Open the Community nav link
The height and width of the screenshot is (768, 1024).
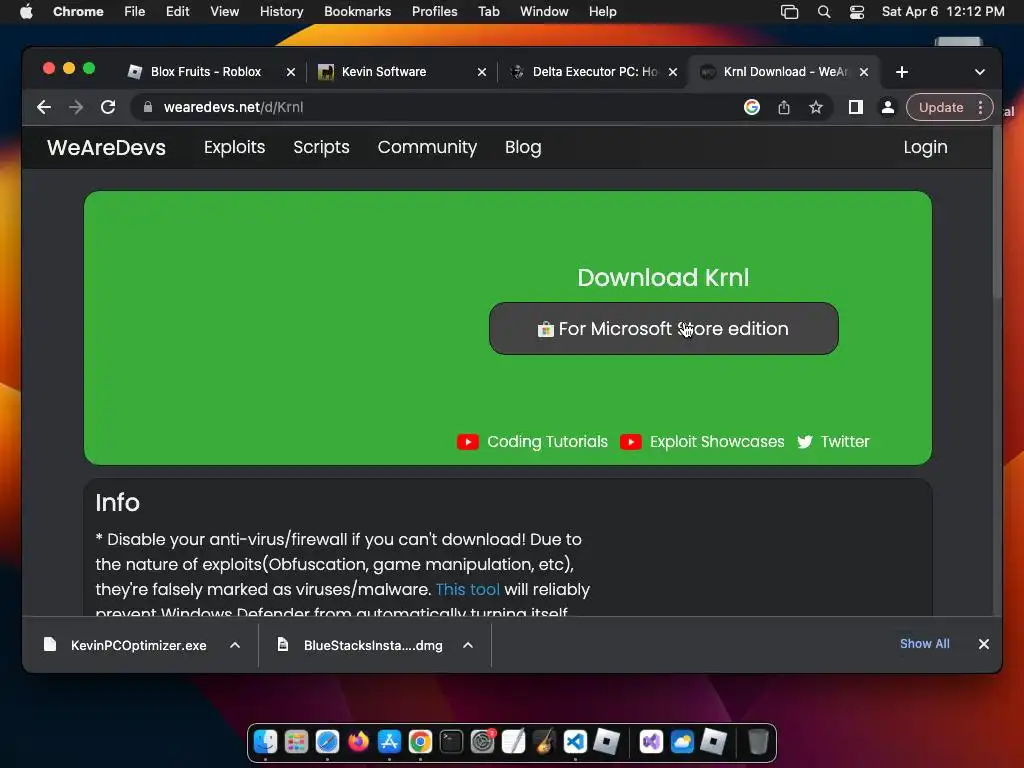click(x=427, y=148)
